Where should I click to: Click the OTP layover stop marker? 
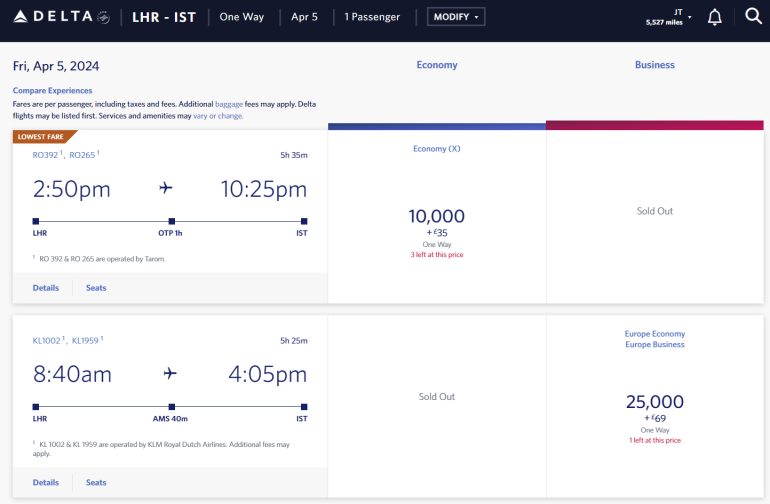tap(172, 221)
